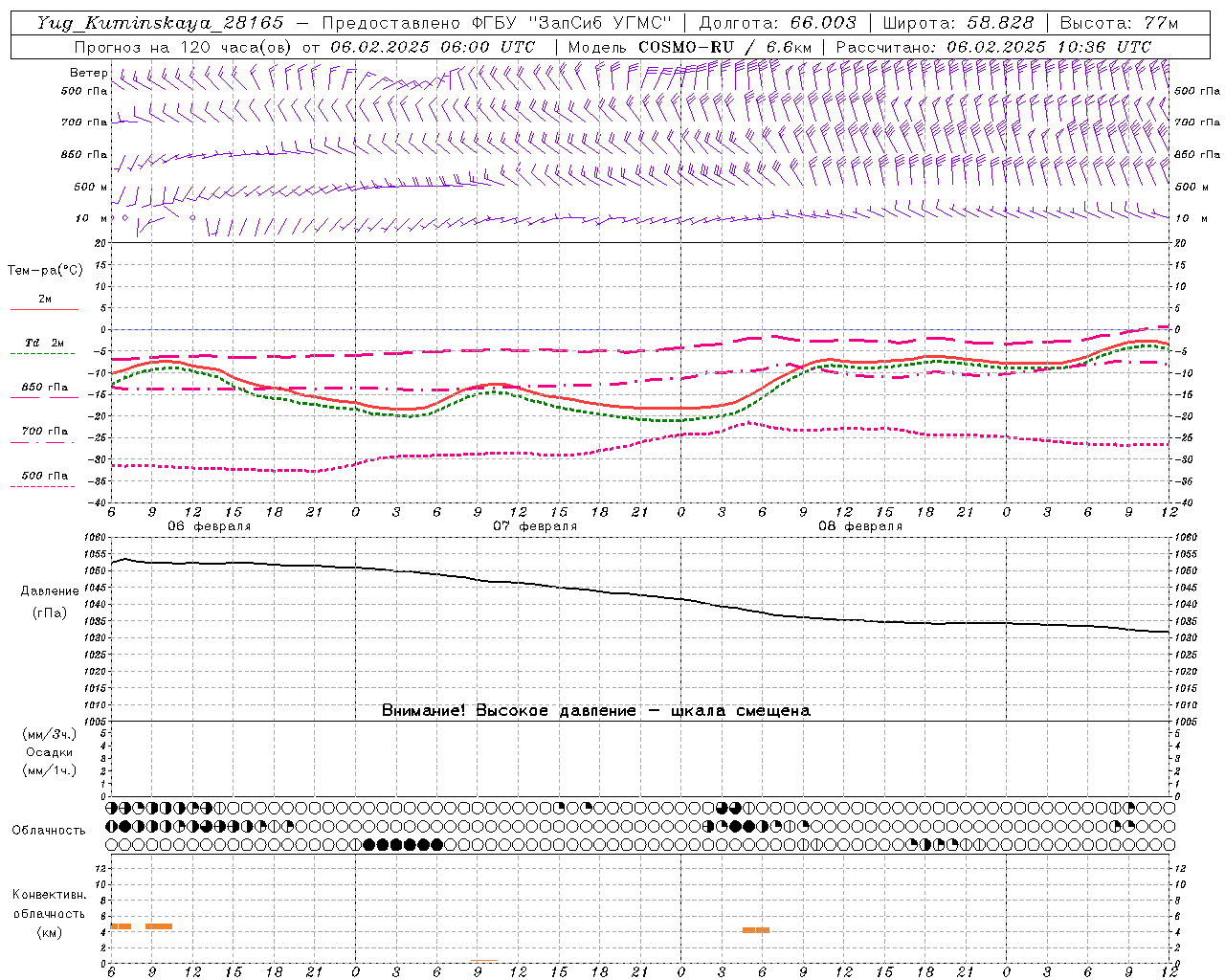This screenshot has width=1225, height=980.
Task: Click the Долгота: 66.003 header value
Action: (777, 23)
